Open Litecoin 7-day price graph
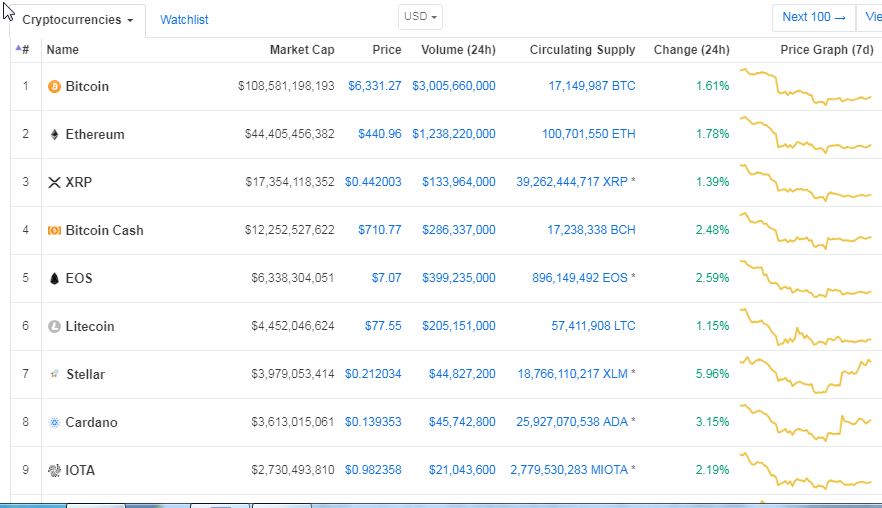Viewport: 882px width, 508px height. click(x=806, y=326)
